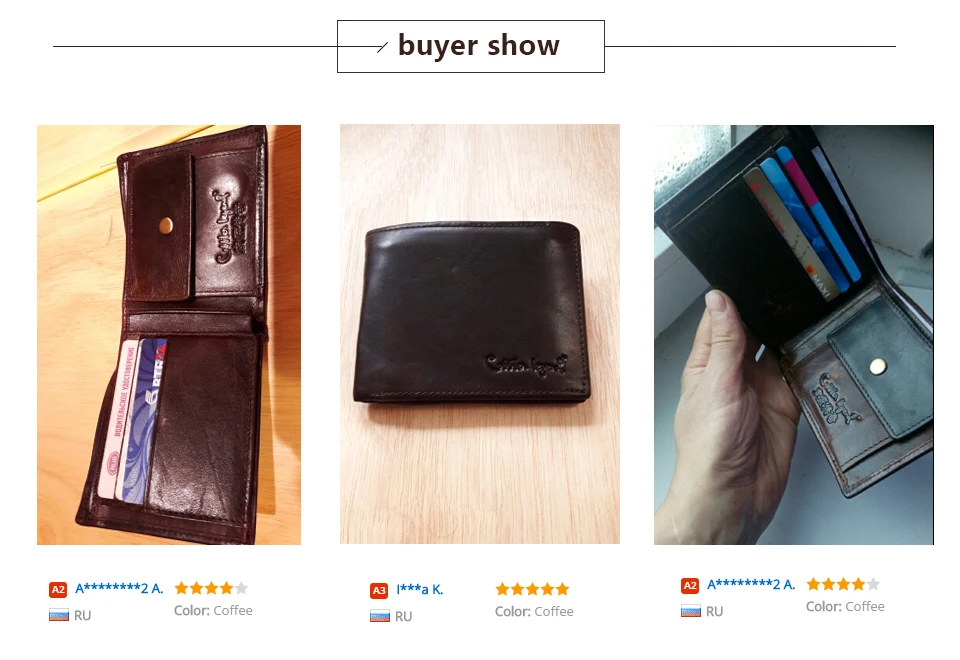Click RU country label under middle review
The image size is (960, 660).
tap(403, 617)
